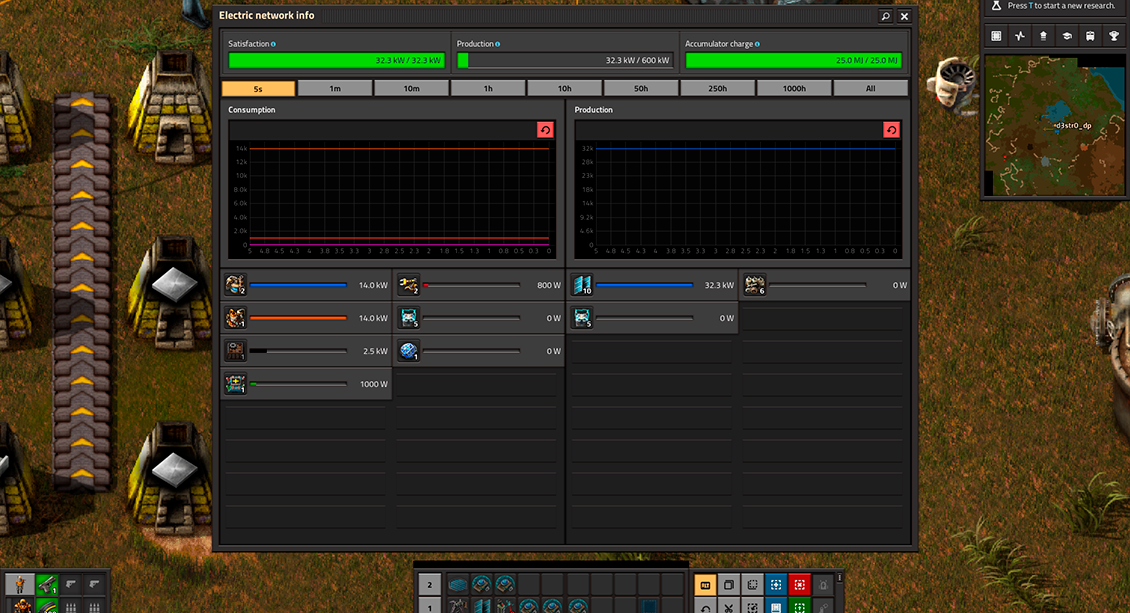The image size is (1130, 613).
Task: Open the production statistics panel
Action: click(1020, 36)
